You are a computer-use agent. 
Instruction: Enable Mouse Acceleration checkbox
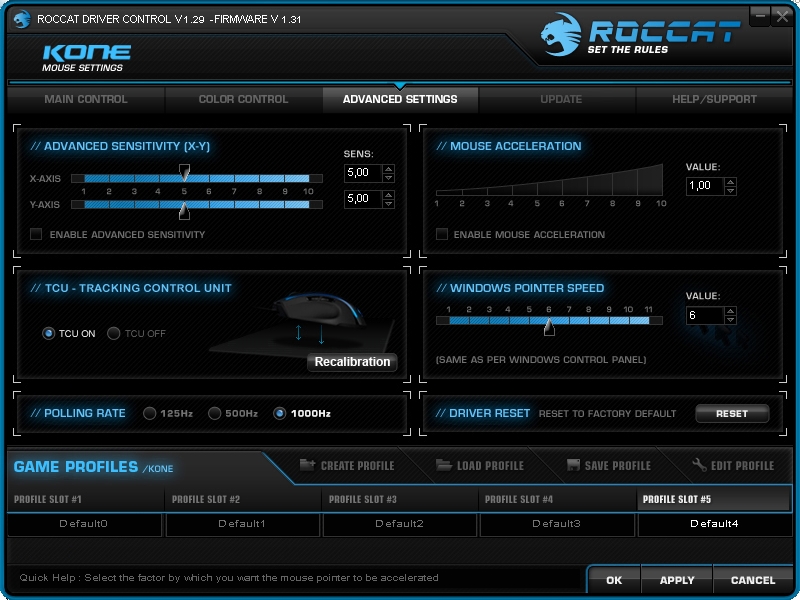pyautogui.click(x=442, y=234)
